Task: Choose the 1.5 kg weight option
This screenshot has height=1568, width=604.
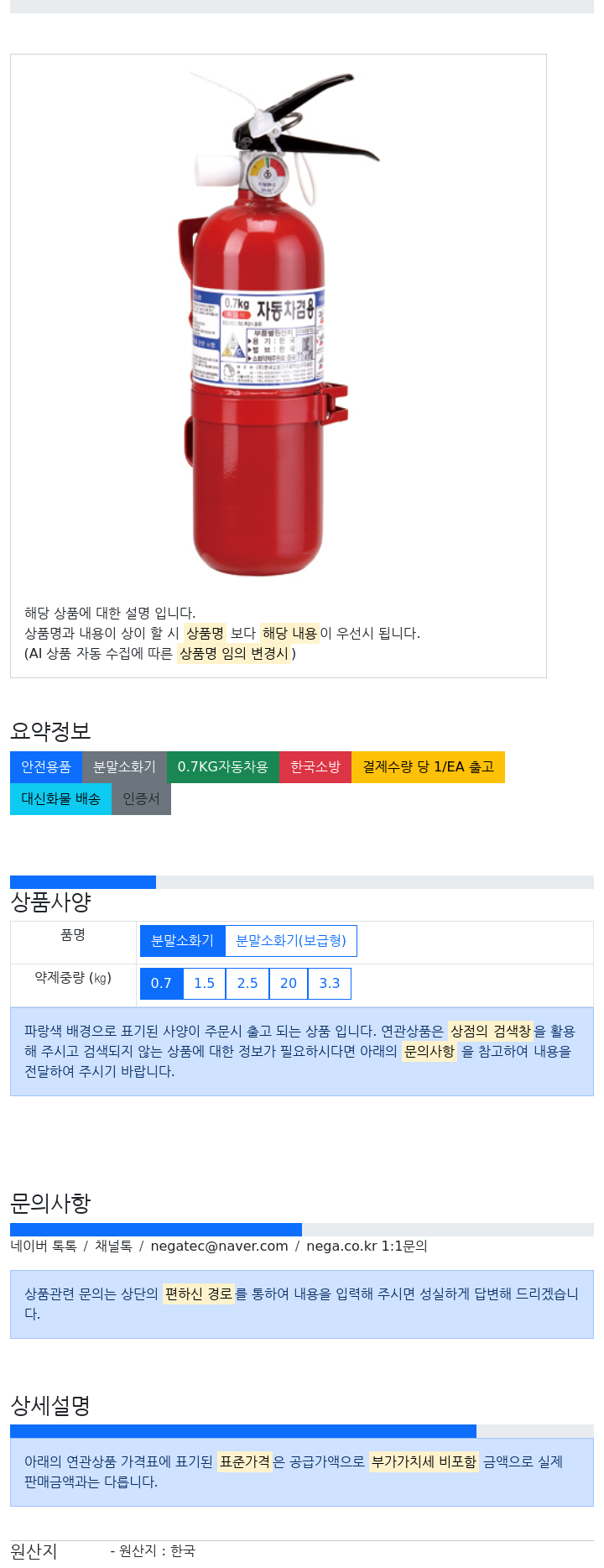Action: pyautogui.click(x=205, y=984)
